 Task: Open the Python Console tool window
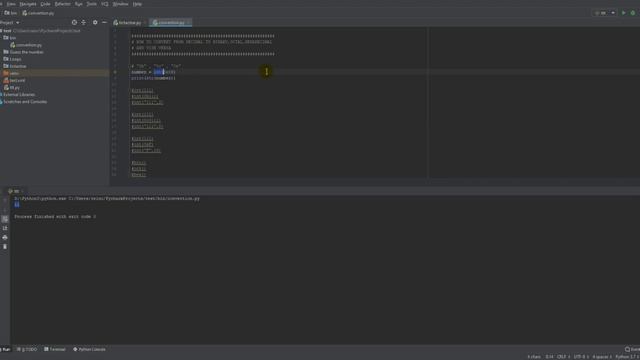[x=89, y=349]
